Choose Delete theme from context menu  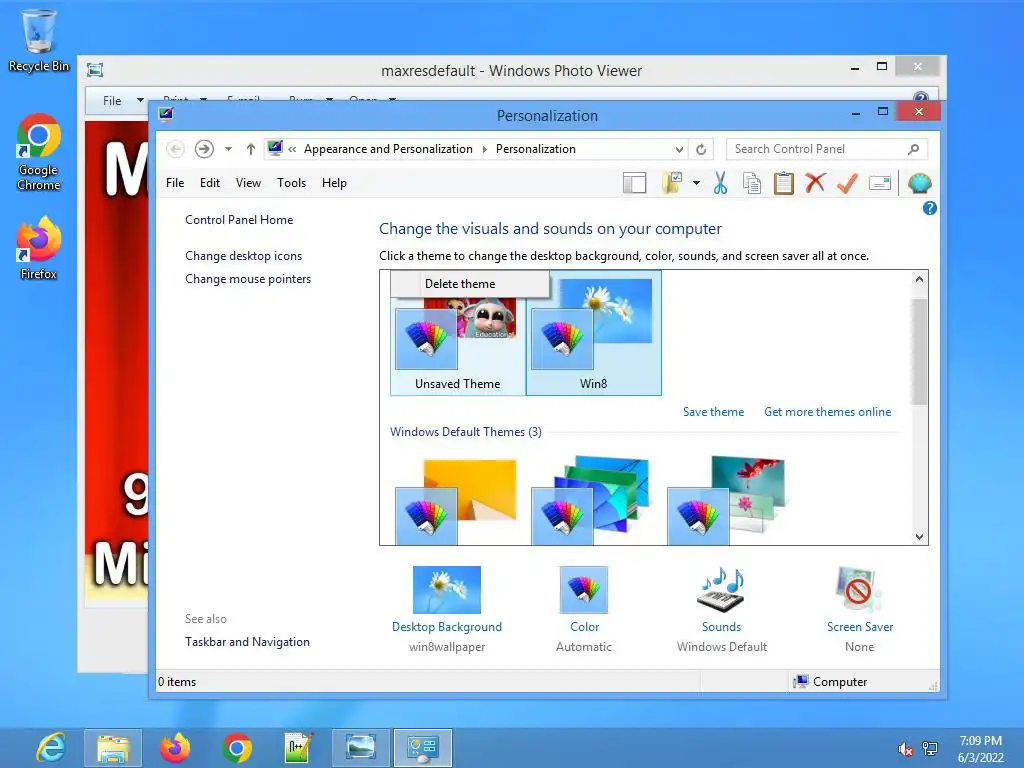pos(470,284)
